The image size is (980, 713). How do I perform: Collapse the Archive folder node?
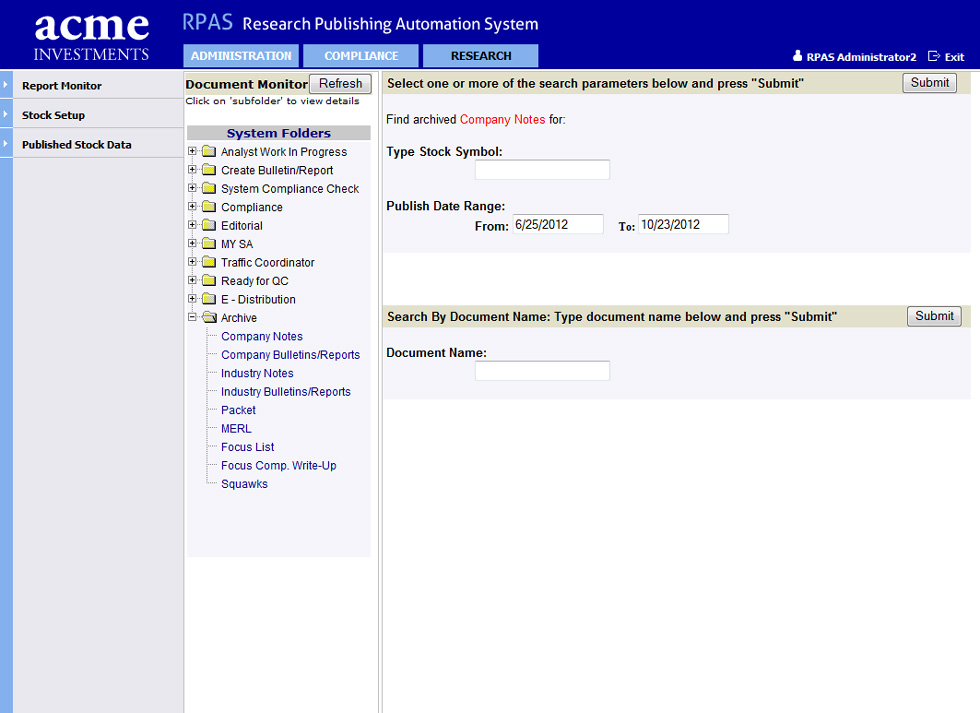[192, 317]
